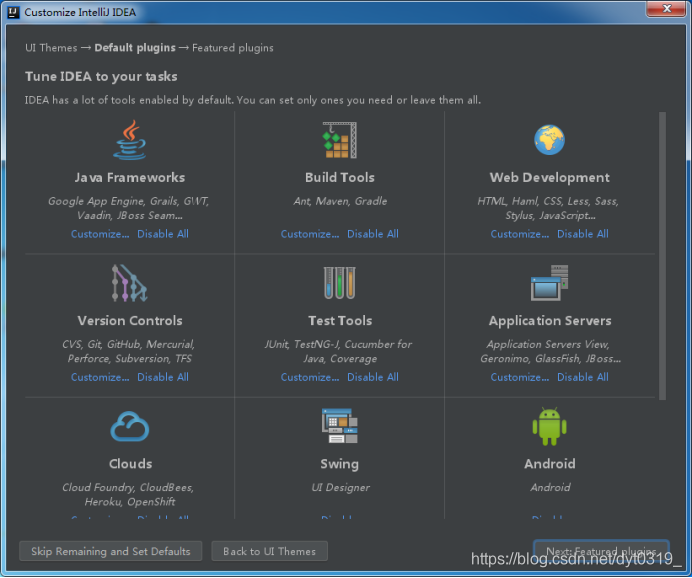Click the Web Development heading

549,177
